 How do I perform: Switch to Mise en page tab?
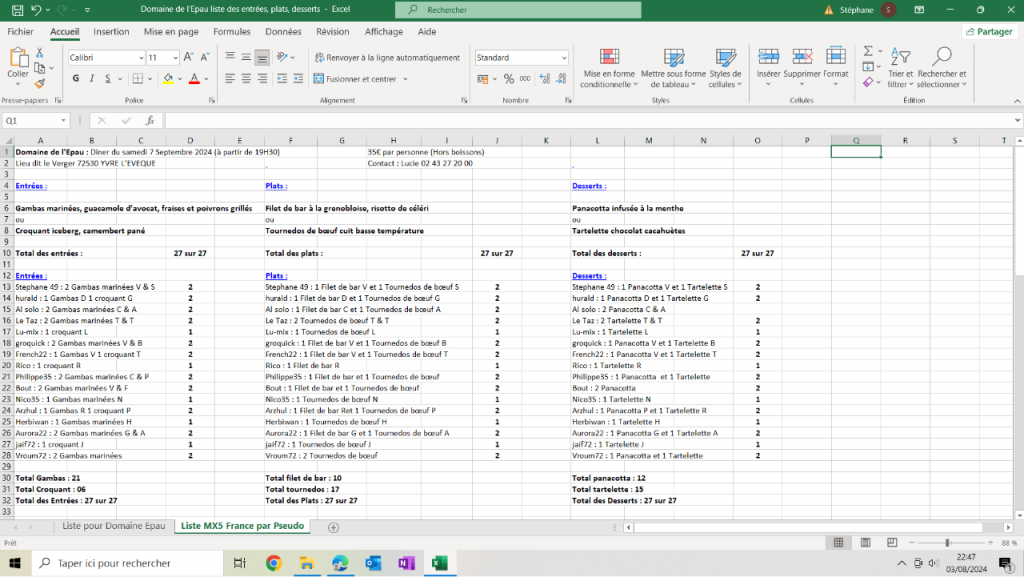click(x=171, y=31)
